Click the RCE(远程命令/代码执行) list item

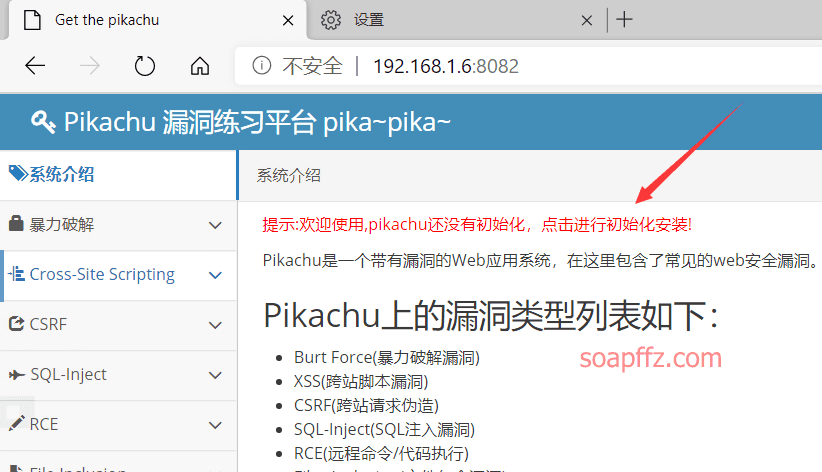coord(381,453)
